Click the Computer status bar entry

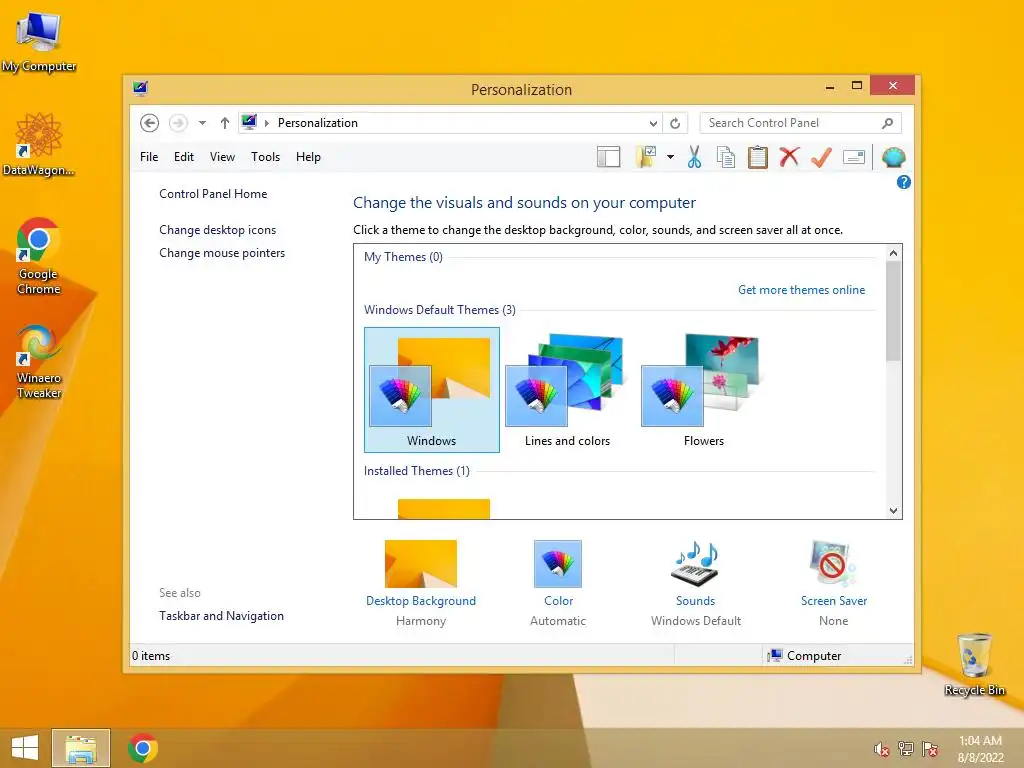(x=805, y=656)
